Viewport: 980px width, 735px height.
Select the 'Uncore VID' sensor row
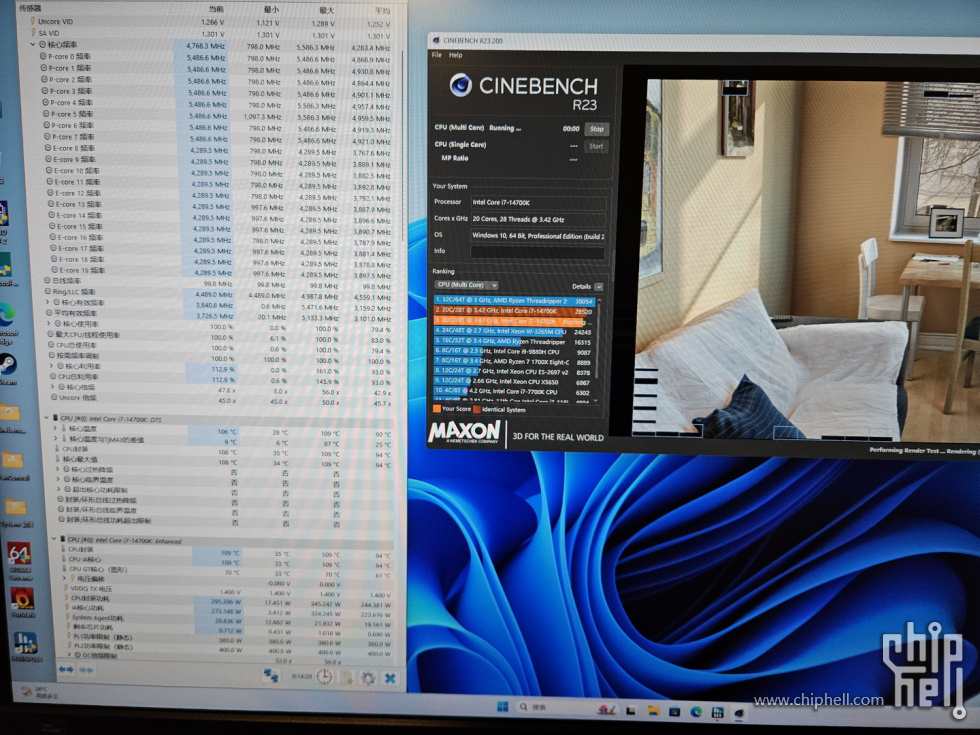[209, 22]
